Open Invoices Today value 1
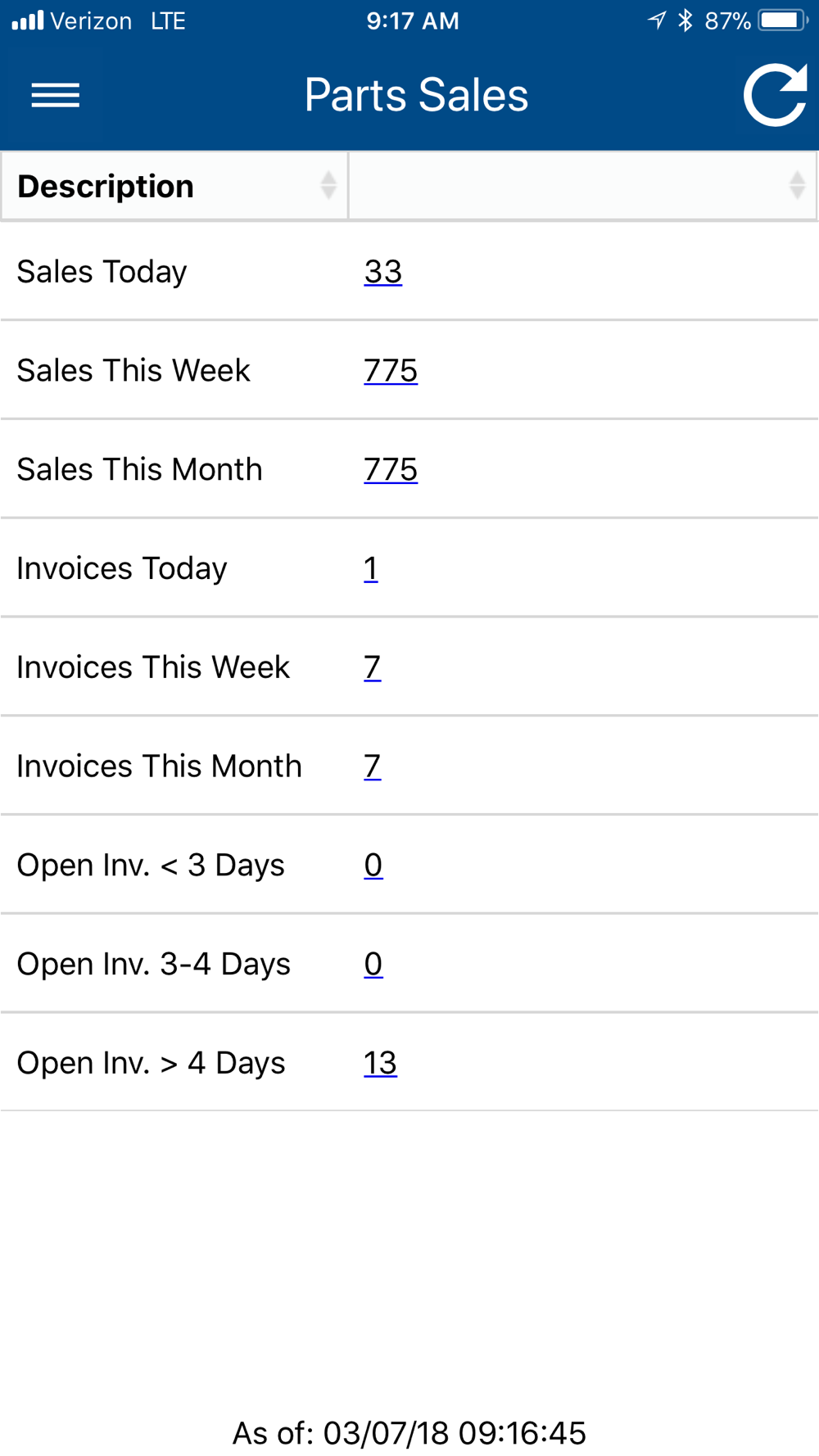This screenshot has height=1456, width=819. tap(371, 569)
